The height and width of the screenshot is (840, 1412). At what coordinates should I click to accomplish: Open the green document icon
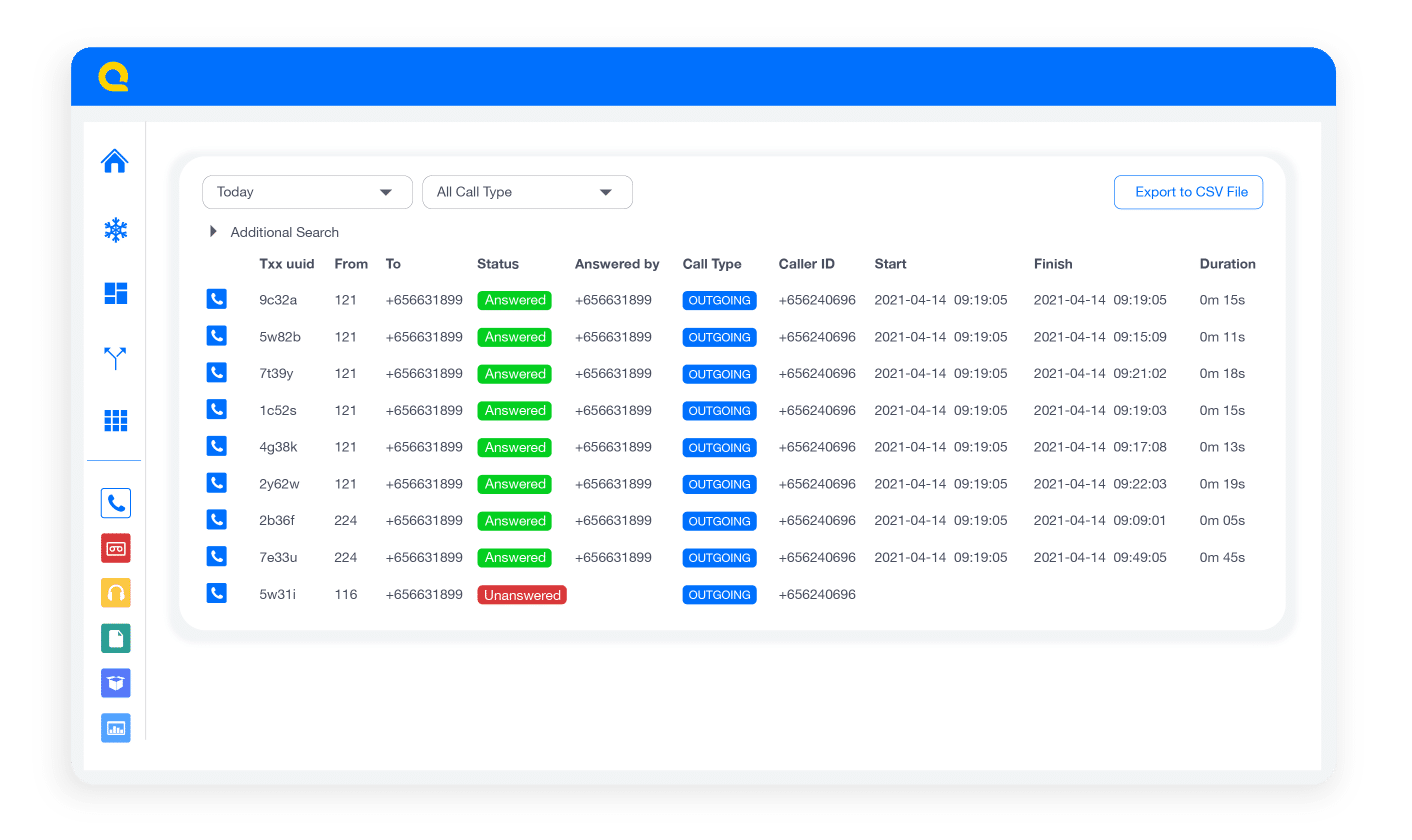116,638
